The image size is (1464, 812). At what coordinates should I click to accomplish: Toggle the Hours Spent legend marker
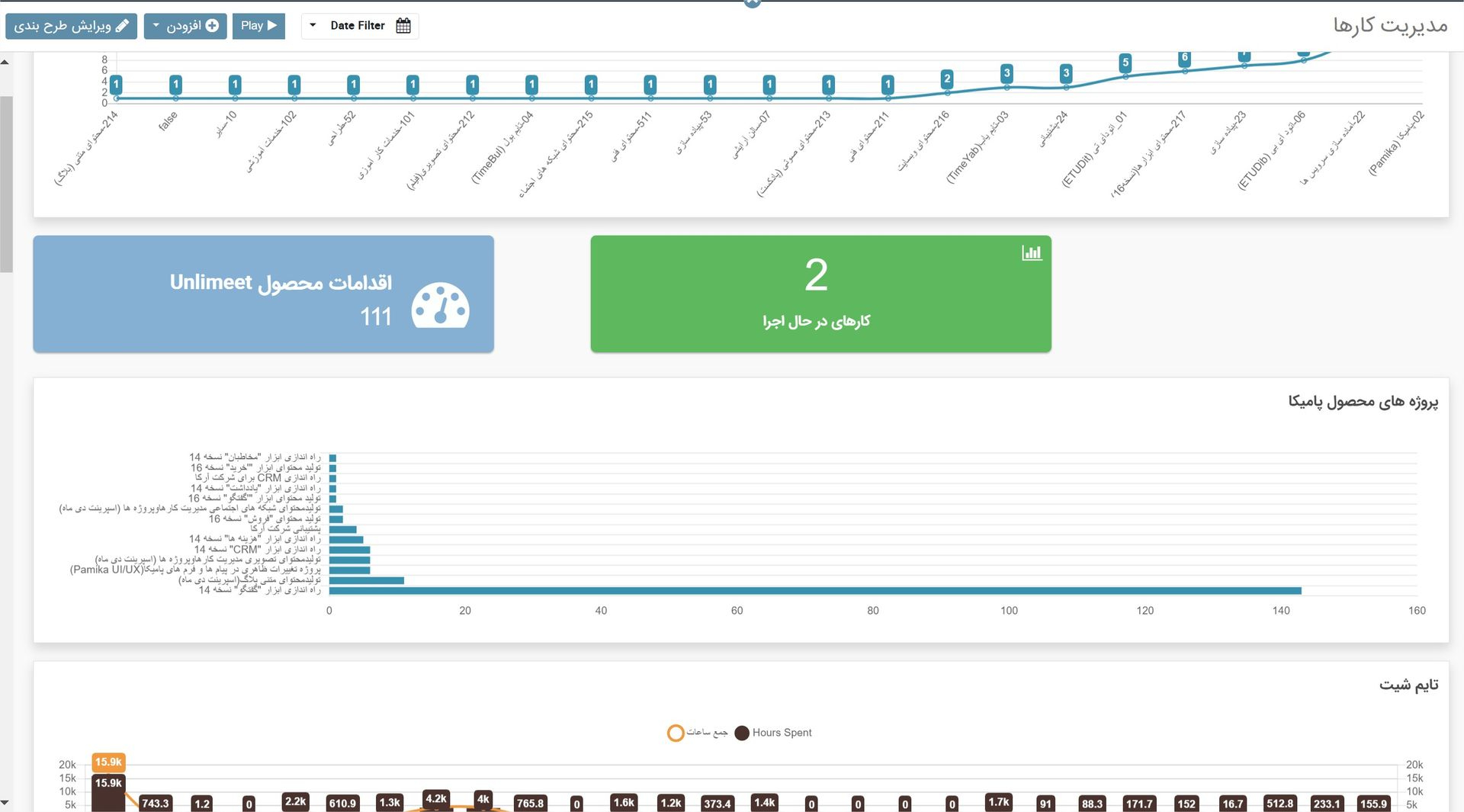(742, 733)
